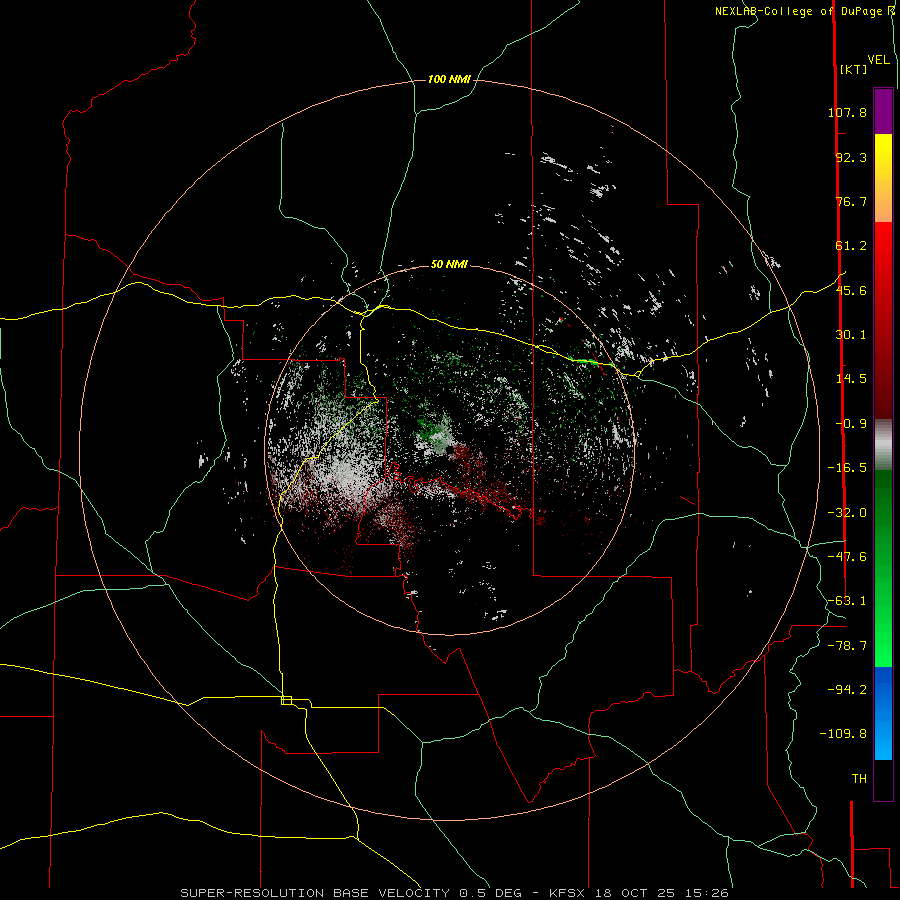Select the 61.2 legend value
Screen dimensions: 900x900
point(851,246)
